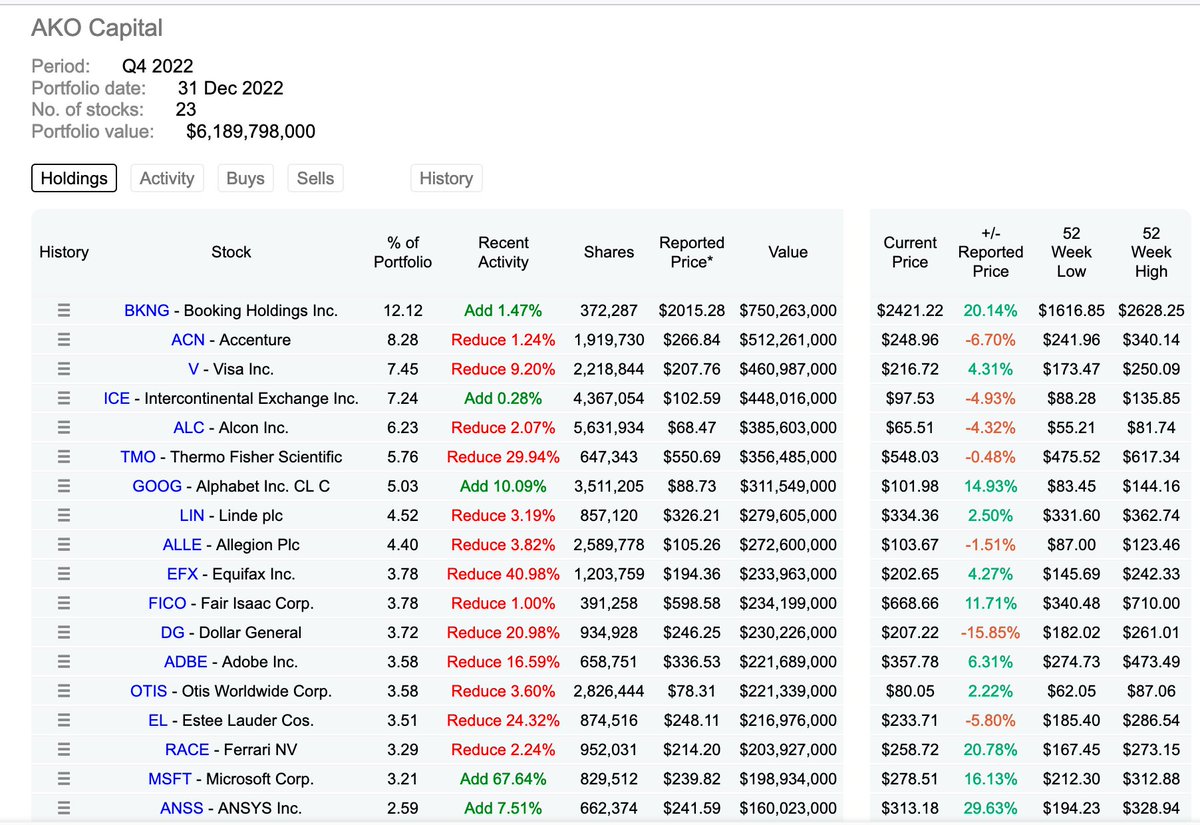Image resolution: width=1200 pixels, height=825 pixels.
Task: Select the 'Add 67.64%' activity cell
Action: 503,779
